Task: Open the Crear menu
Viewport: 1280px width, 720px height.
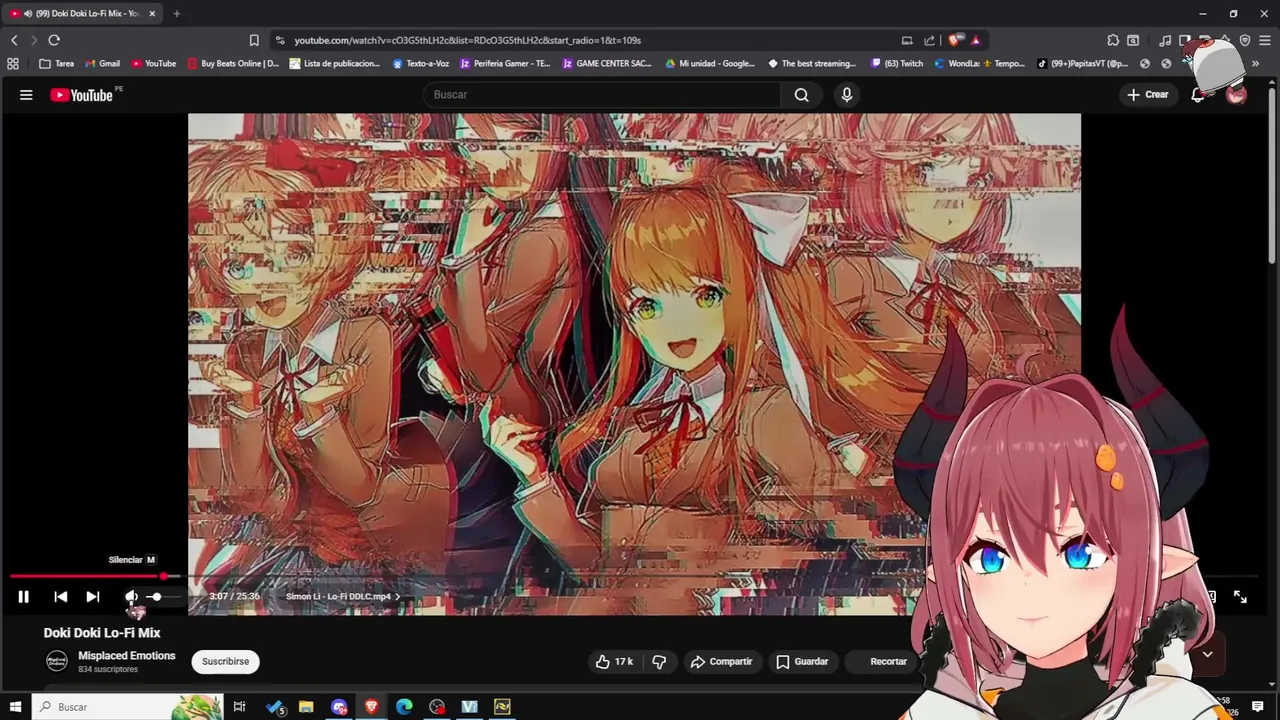Action: (x=1148, y=95)
